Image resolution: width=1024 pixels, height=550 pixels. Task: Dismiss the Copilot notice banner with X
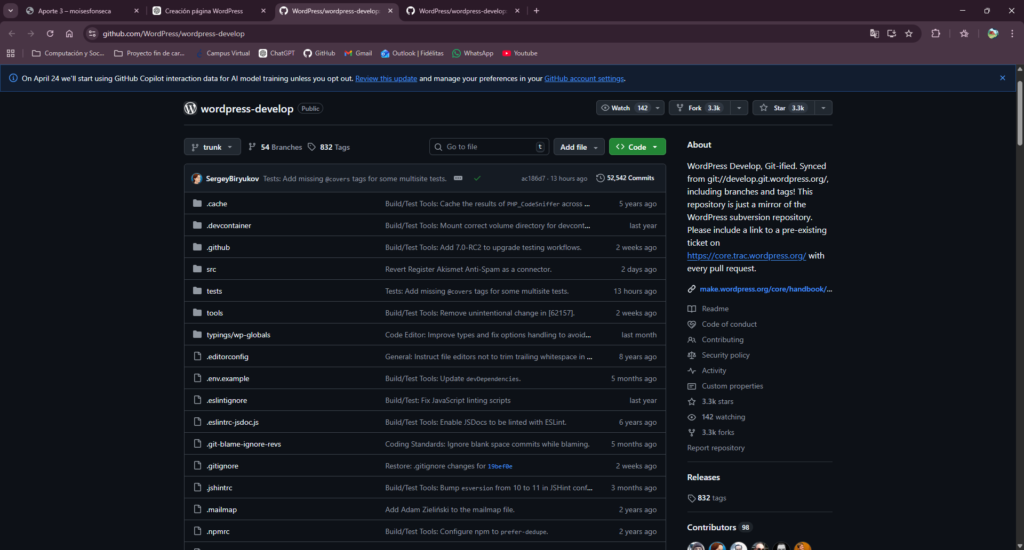[x=1002, y=78]
